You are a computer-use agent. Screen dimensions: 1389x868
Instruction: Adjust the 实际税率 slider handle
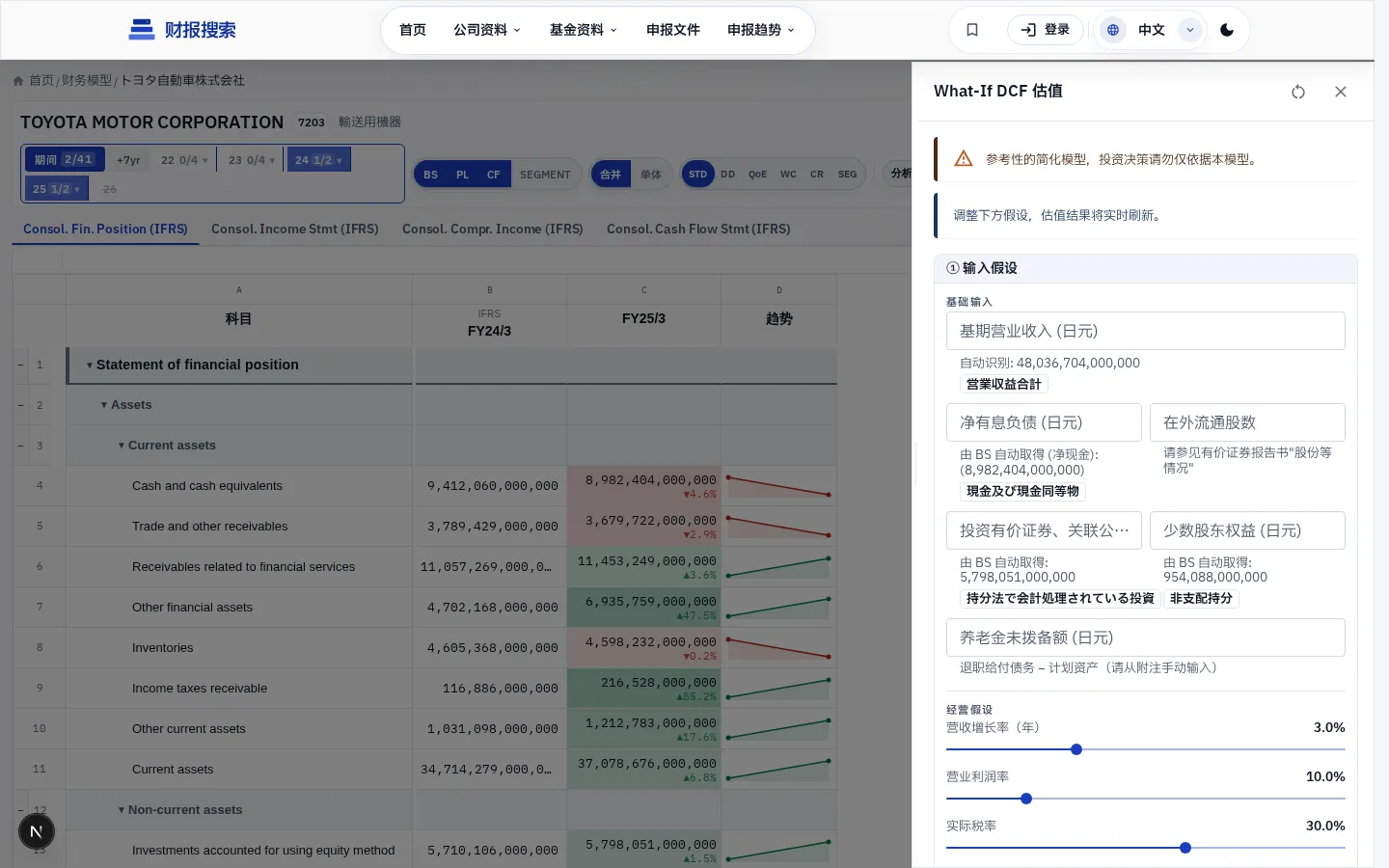pos(1185,848)
